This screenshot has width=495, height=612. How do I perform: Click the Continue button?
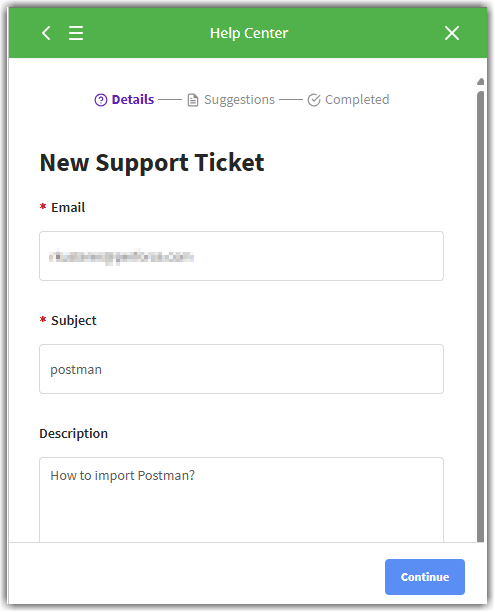(x=425, y=577)
